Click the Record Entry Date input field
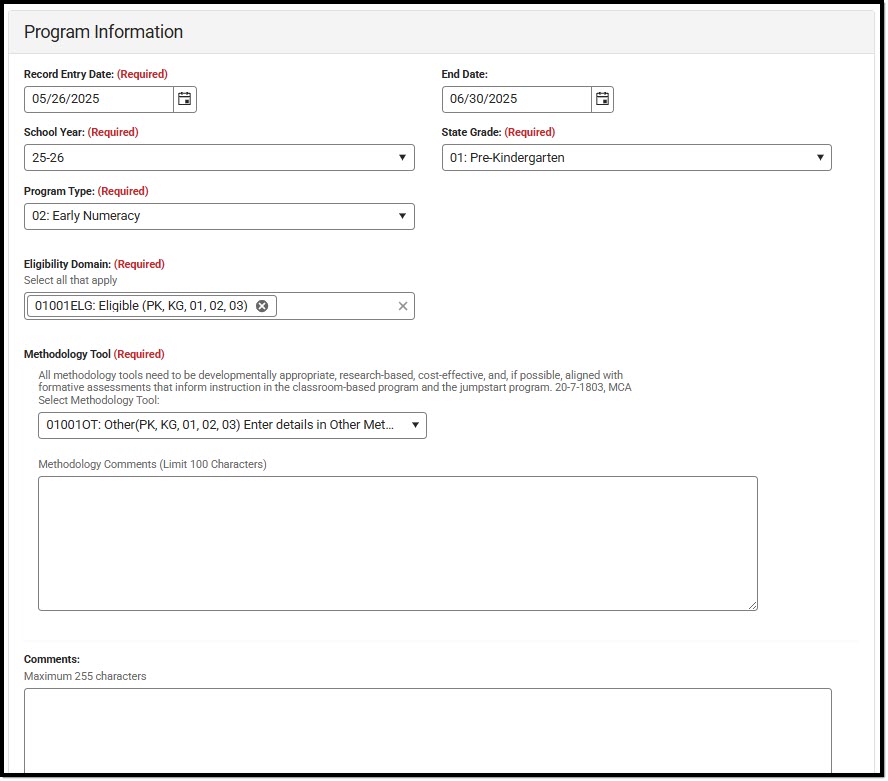Image resolution: width=888 pixels, height=781 pixels. (99, 99)
